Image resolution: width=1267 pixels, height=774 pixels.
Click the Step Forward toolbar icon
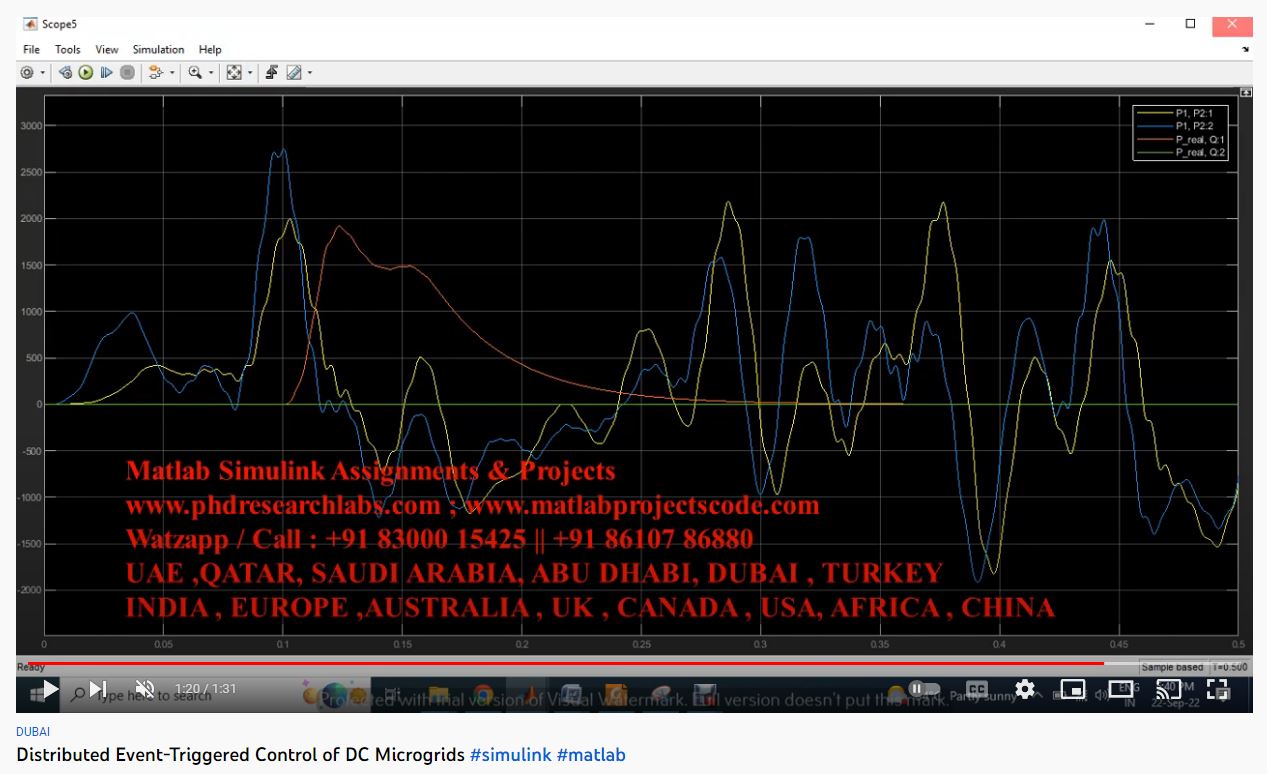coord(106,73)
